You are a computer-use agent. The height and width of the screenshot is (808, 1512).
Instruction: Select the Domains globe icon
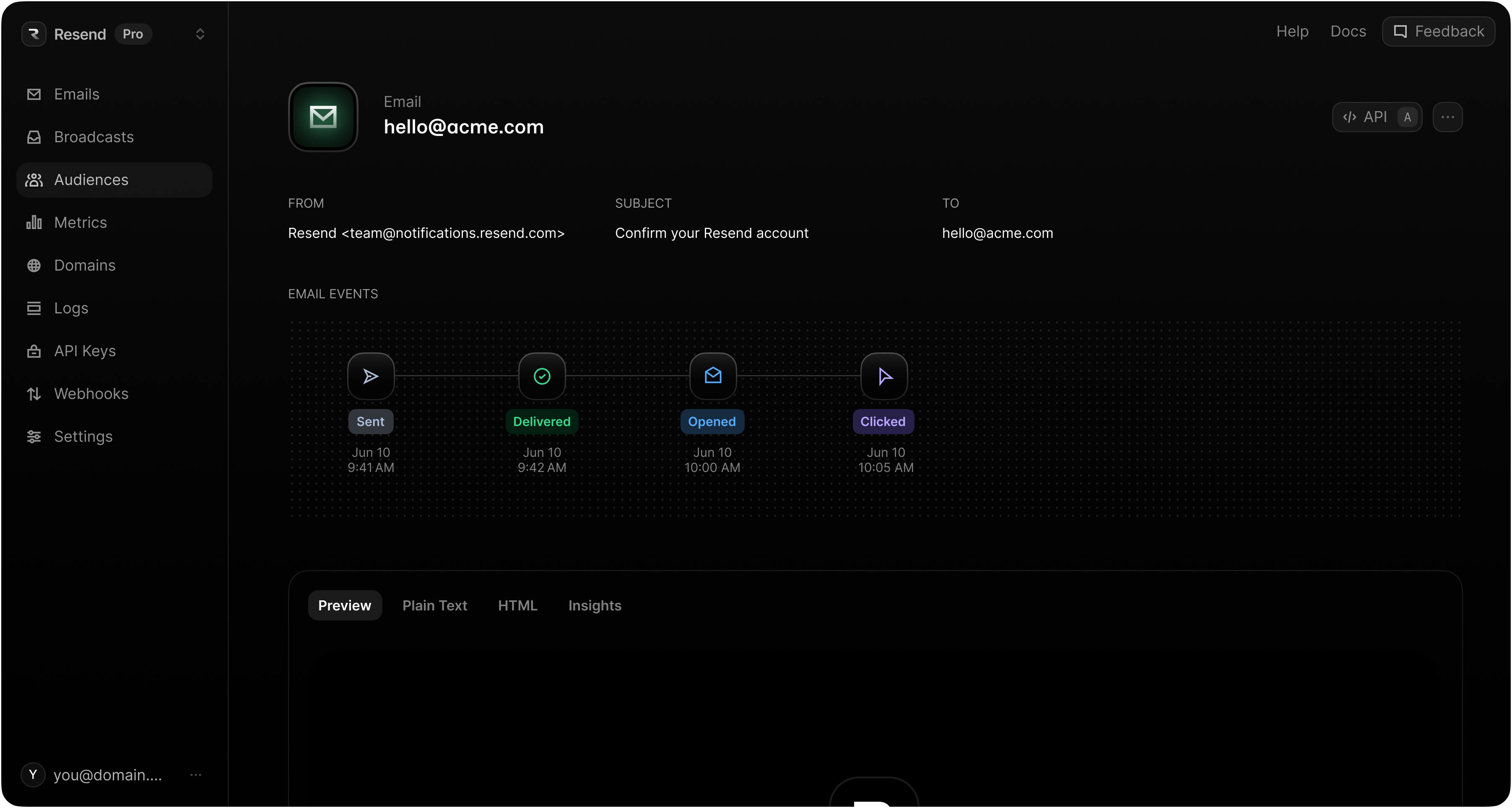click(34, 266)
